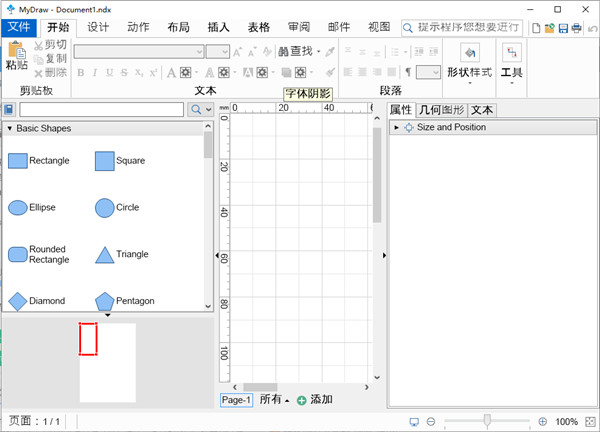Click the Copy (复制) button

click(x=50, y=59)
